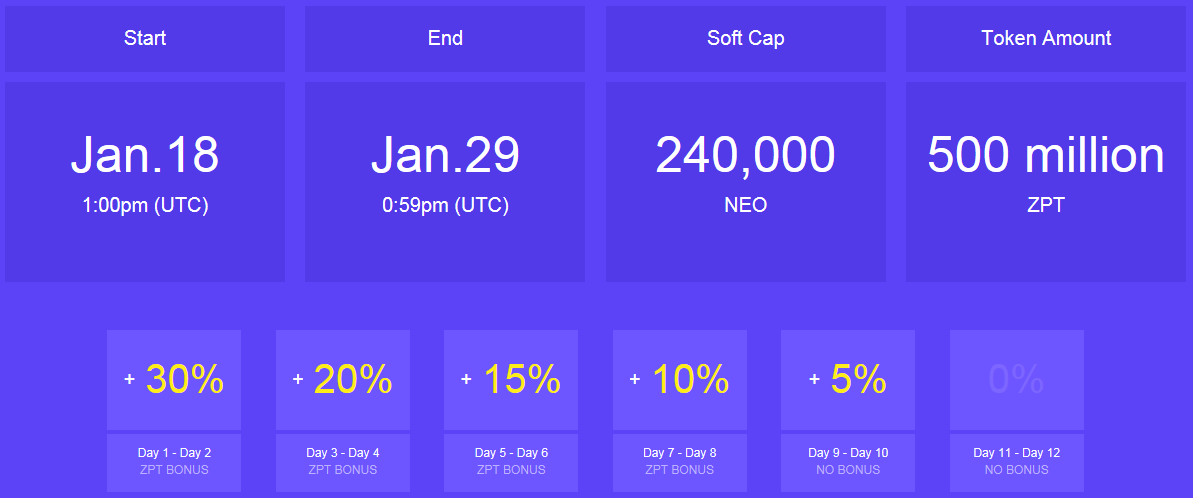Click the Start header tile
The image size is (1193, 498).
point(145,39)
